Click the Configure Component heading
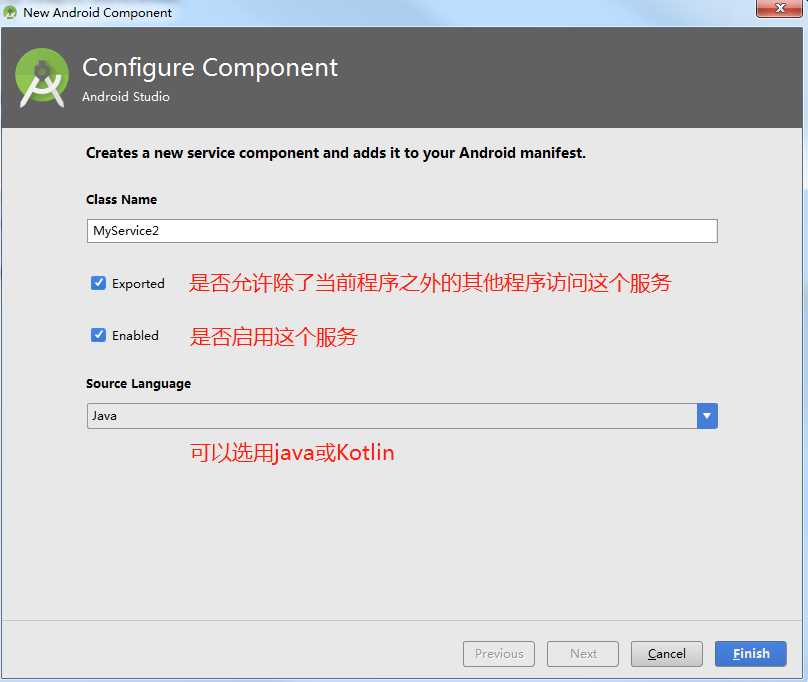Viewport: 808px width, 682px height. (210, 68)
